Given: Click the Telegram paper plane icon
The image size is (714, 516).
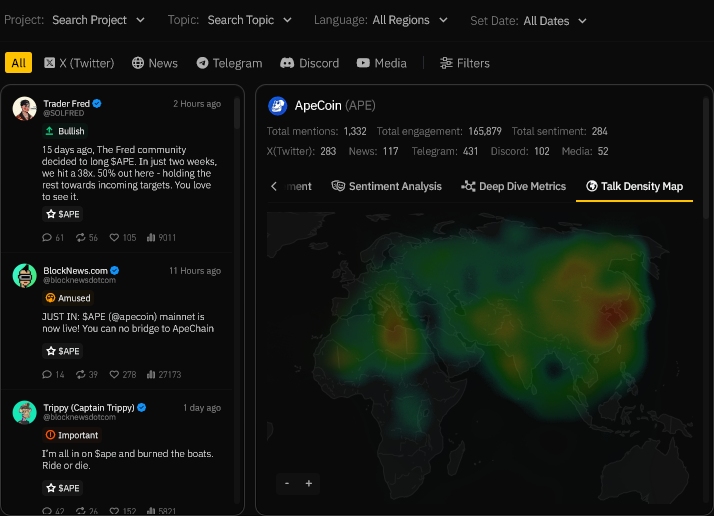Looking at the screenshot, I should (x=203, y=63).
